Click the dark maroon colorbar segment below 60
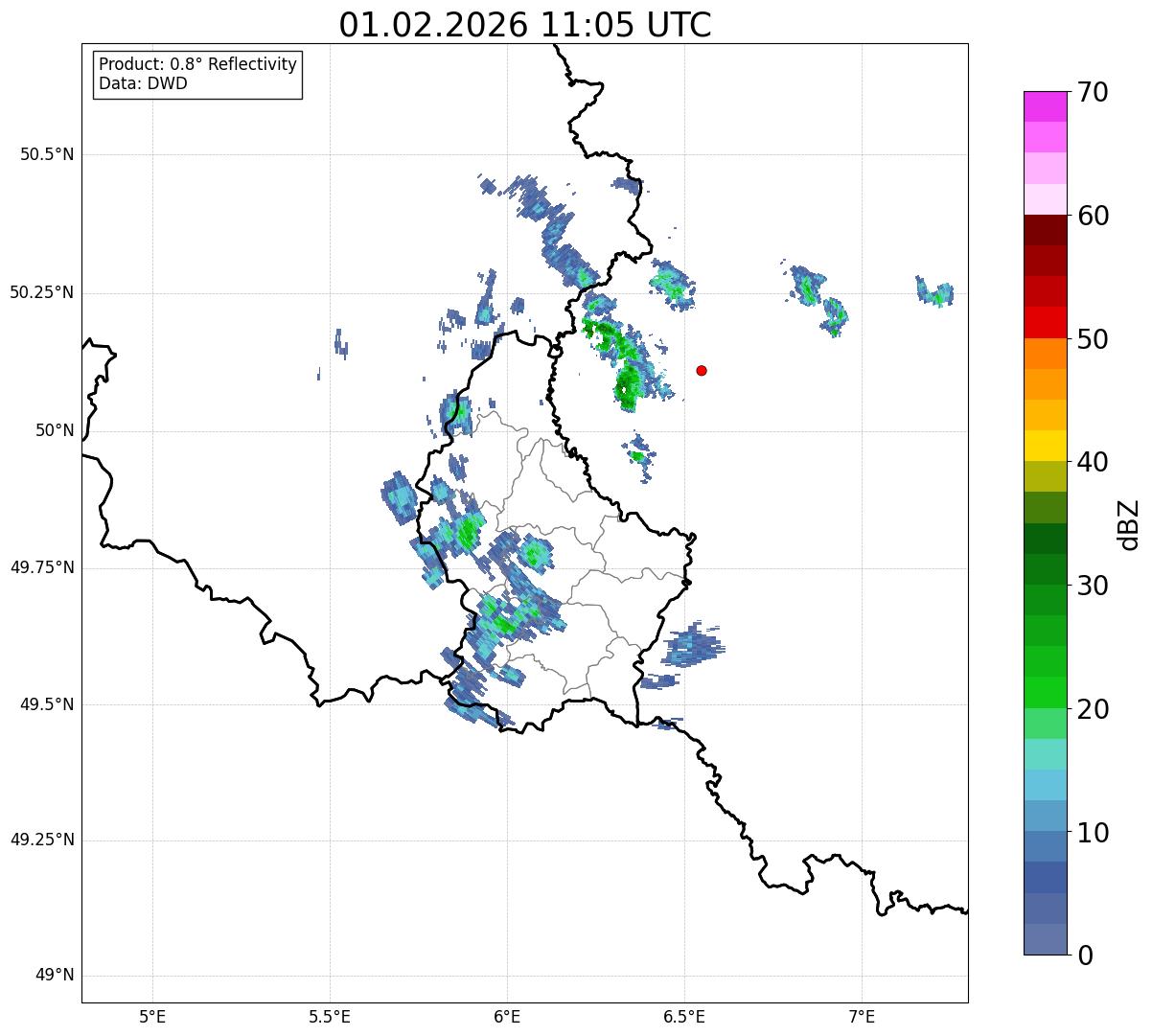Viewport: 1152px width, 1036px height. point(1046,230)
